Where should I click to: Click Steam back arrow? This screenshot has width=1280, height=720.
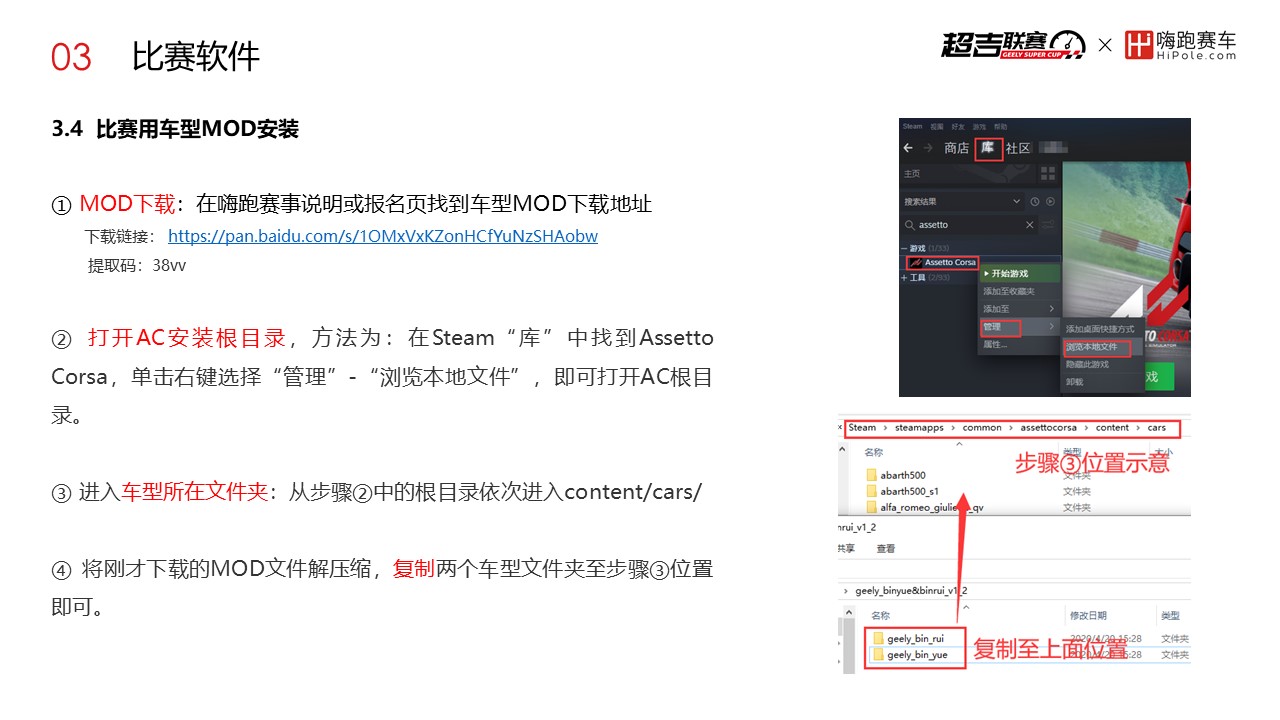(908, 148)
